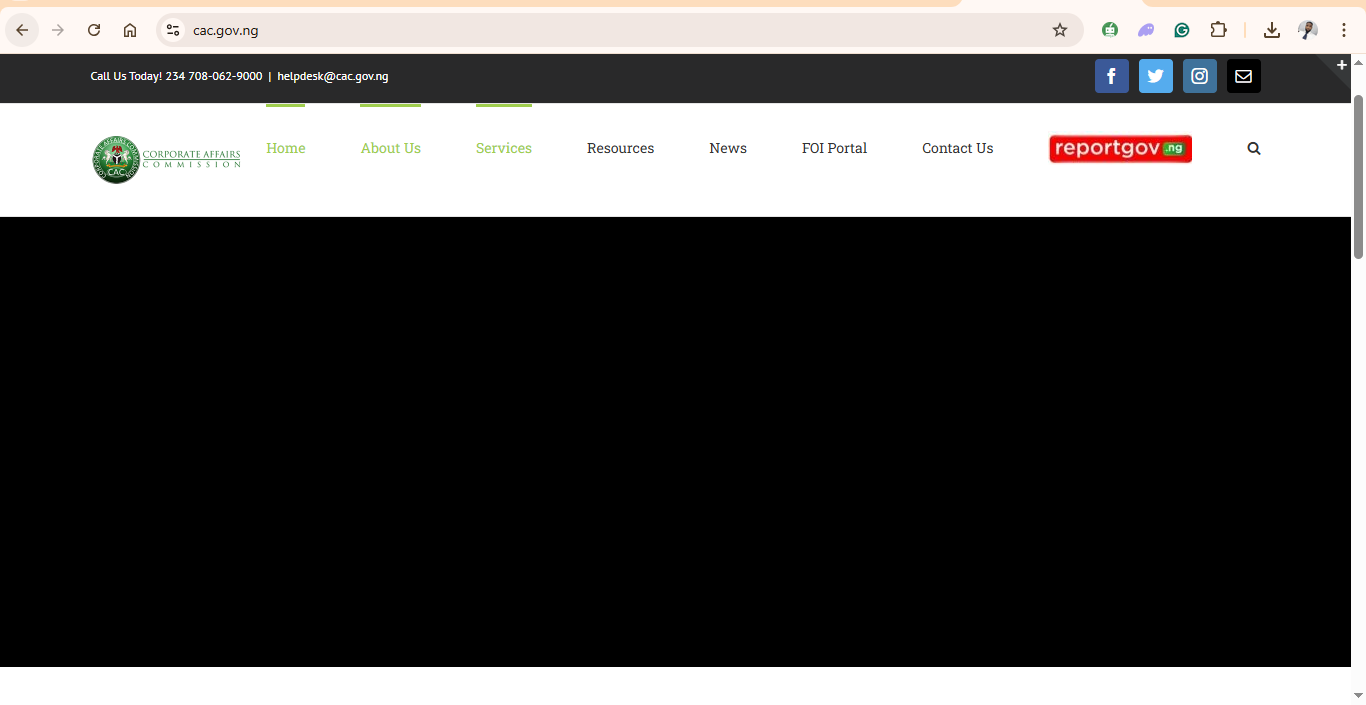Bookmark this page with the star icon

pos(1060,30)
